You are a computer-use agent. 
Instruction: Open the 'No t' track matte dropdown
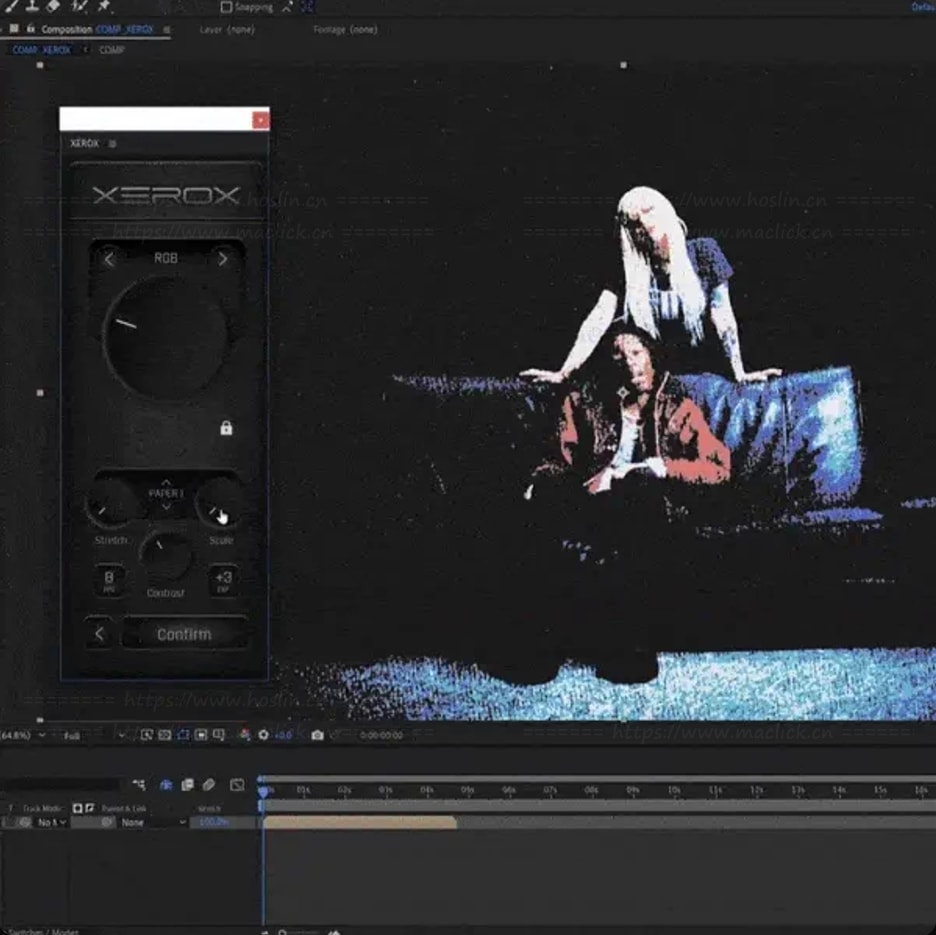click(x=51, y=822)
